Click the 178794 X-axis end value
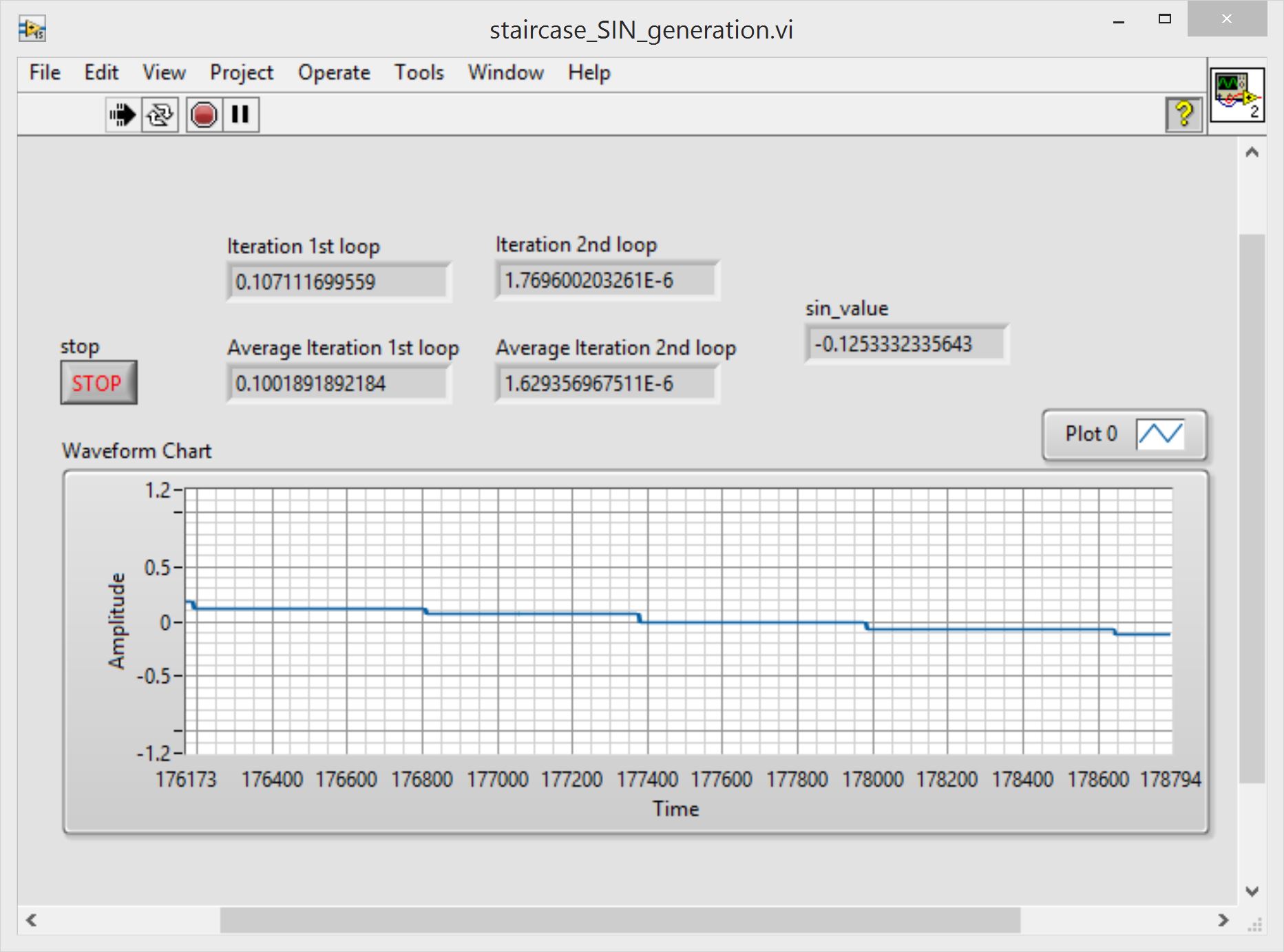Viewport: 1284px width, 952px height. [x=1170, y=779]
